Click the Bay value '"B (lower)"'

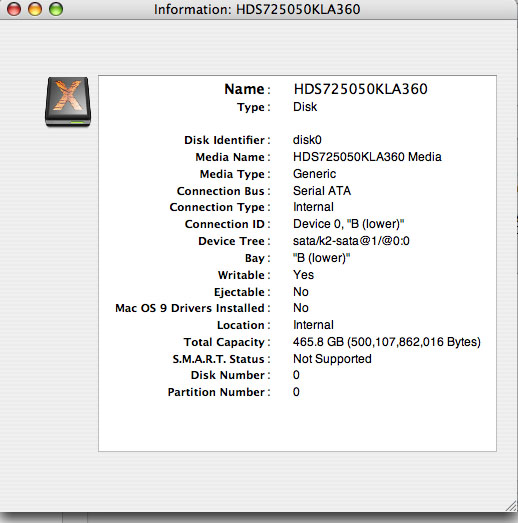tap(322, 258)
